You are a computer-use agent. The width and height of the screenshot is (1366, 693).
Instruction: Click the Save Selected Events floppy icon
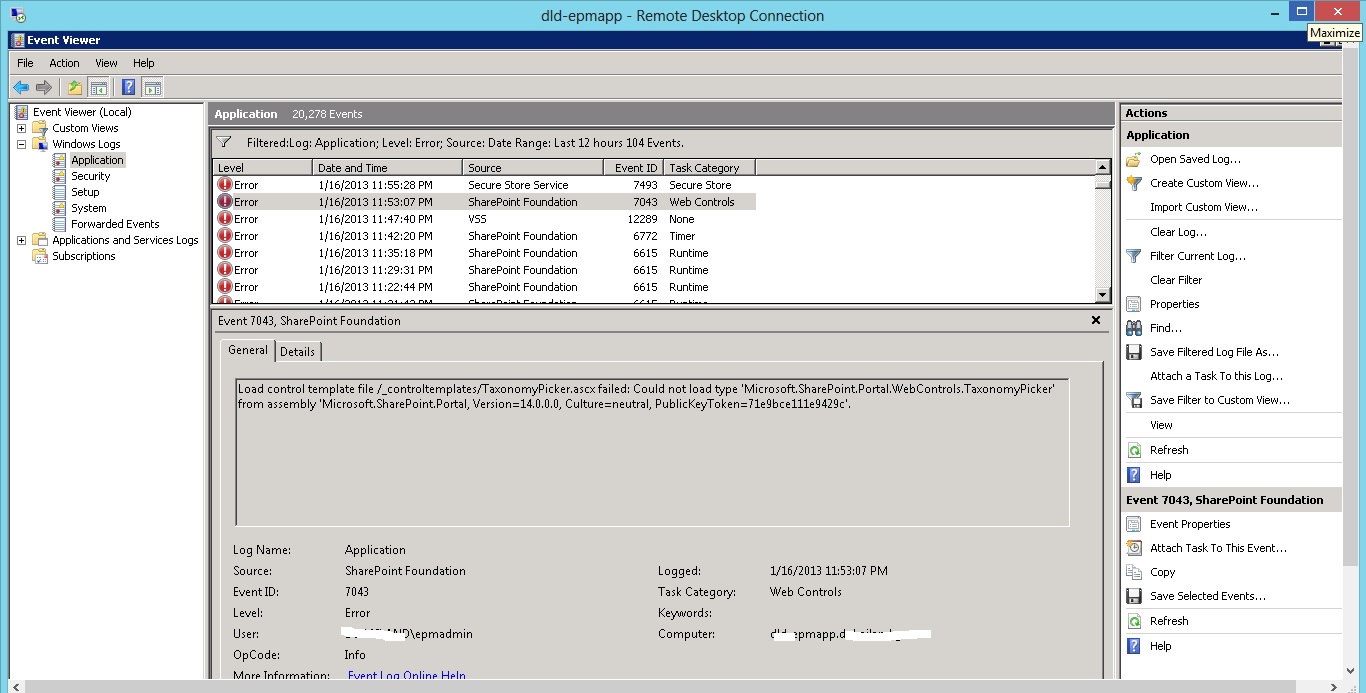click(1133, 596)
